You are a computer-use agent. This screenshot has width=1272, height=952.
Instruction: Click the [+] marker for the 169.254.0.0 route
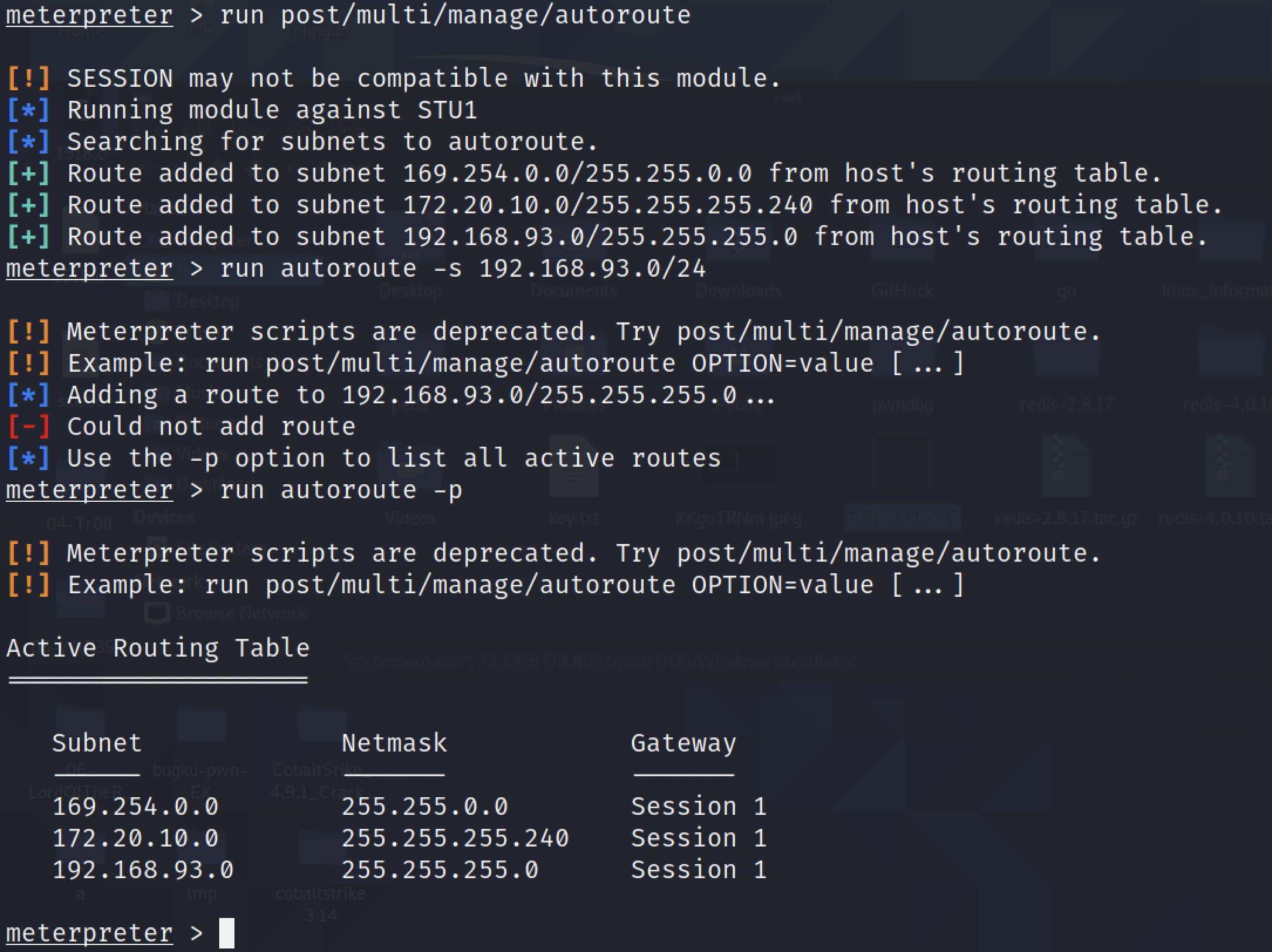click(29, 174)
